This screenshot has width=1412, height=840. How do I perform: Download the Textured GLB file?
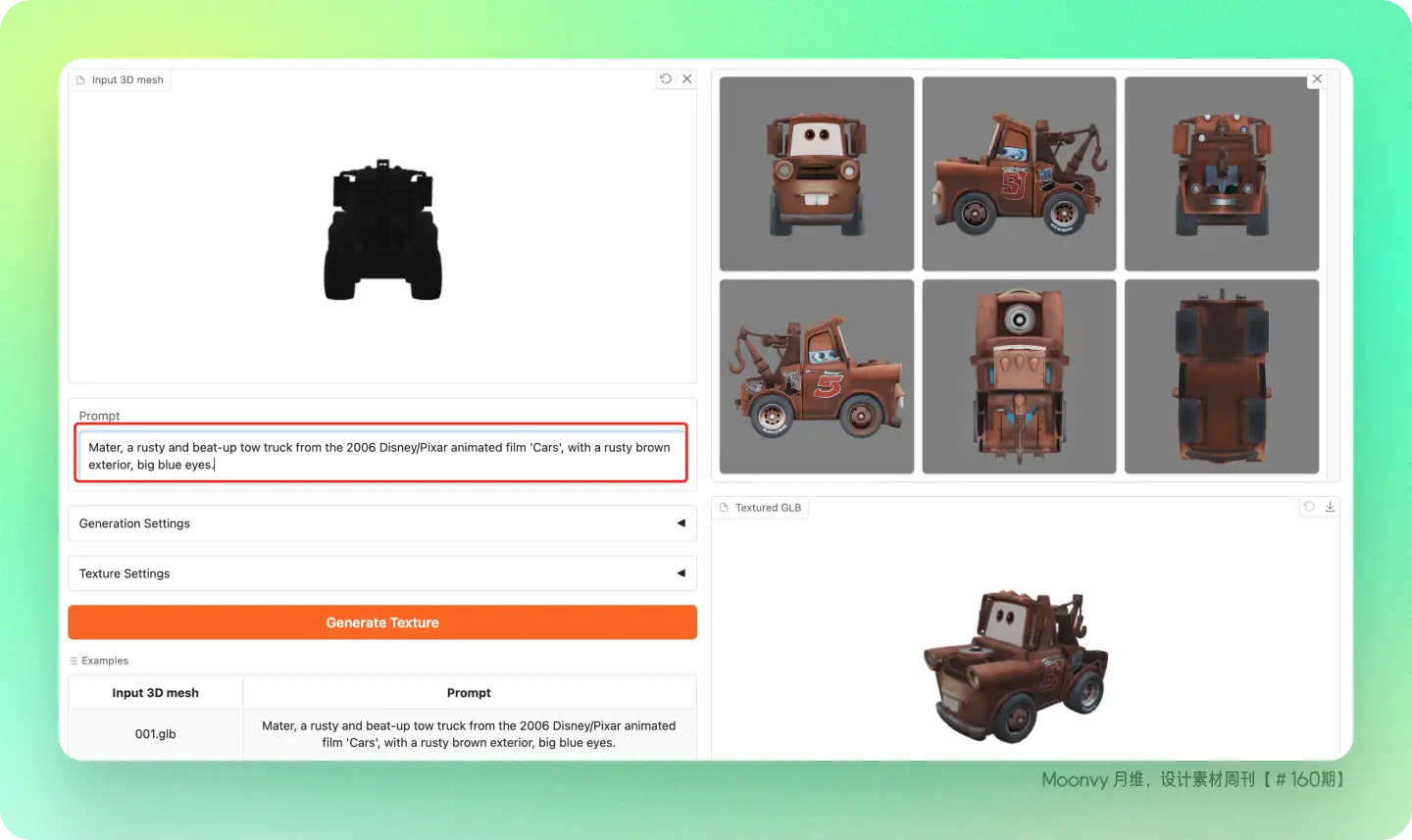click(1330, 507)
